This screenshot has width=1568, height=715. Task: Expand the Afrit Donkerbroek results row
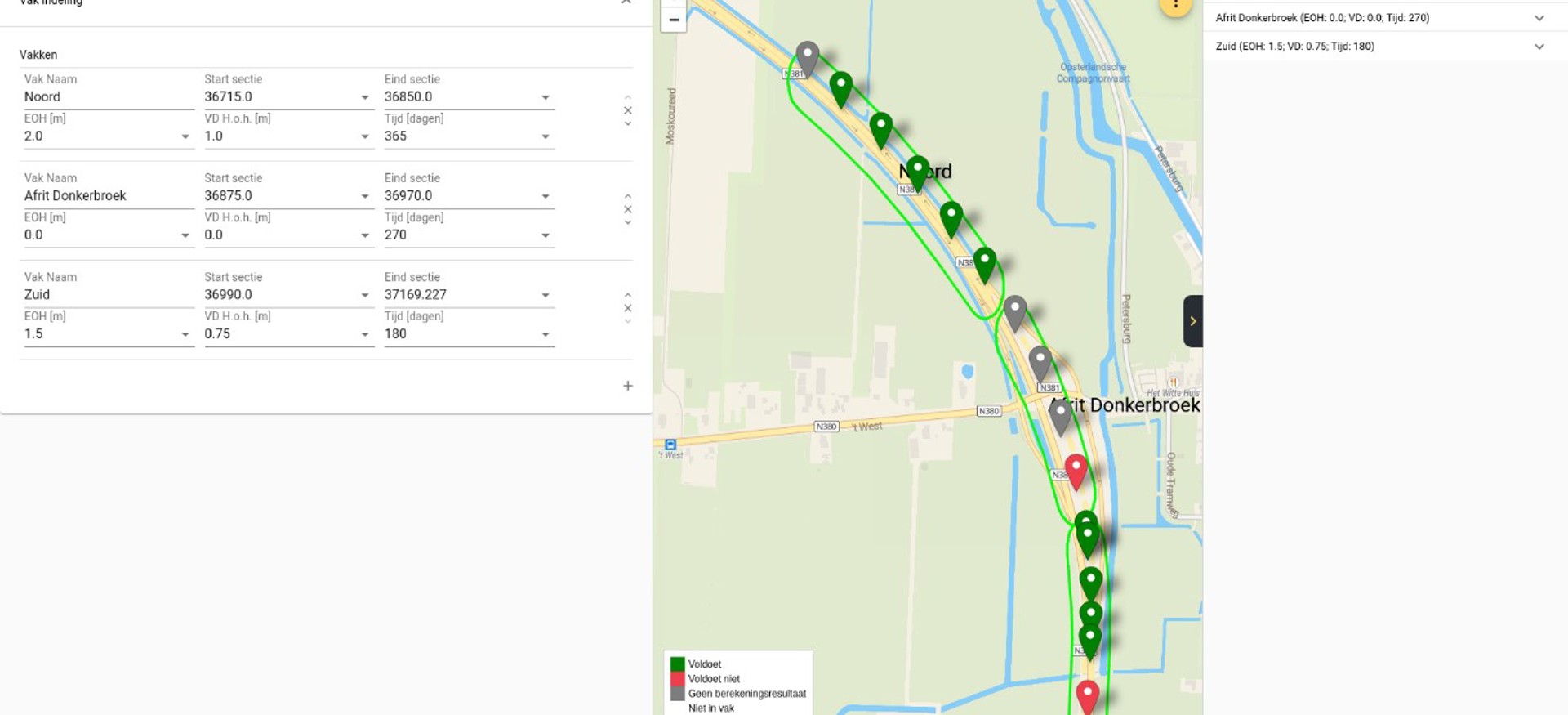pyautogui.click(x=1539, y=18)
